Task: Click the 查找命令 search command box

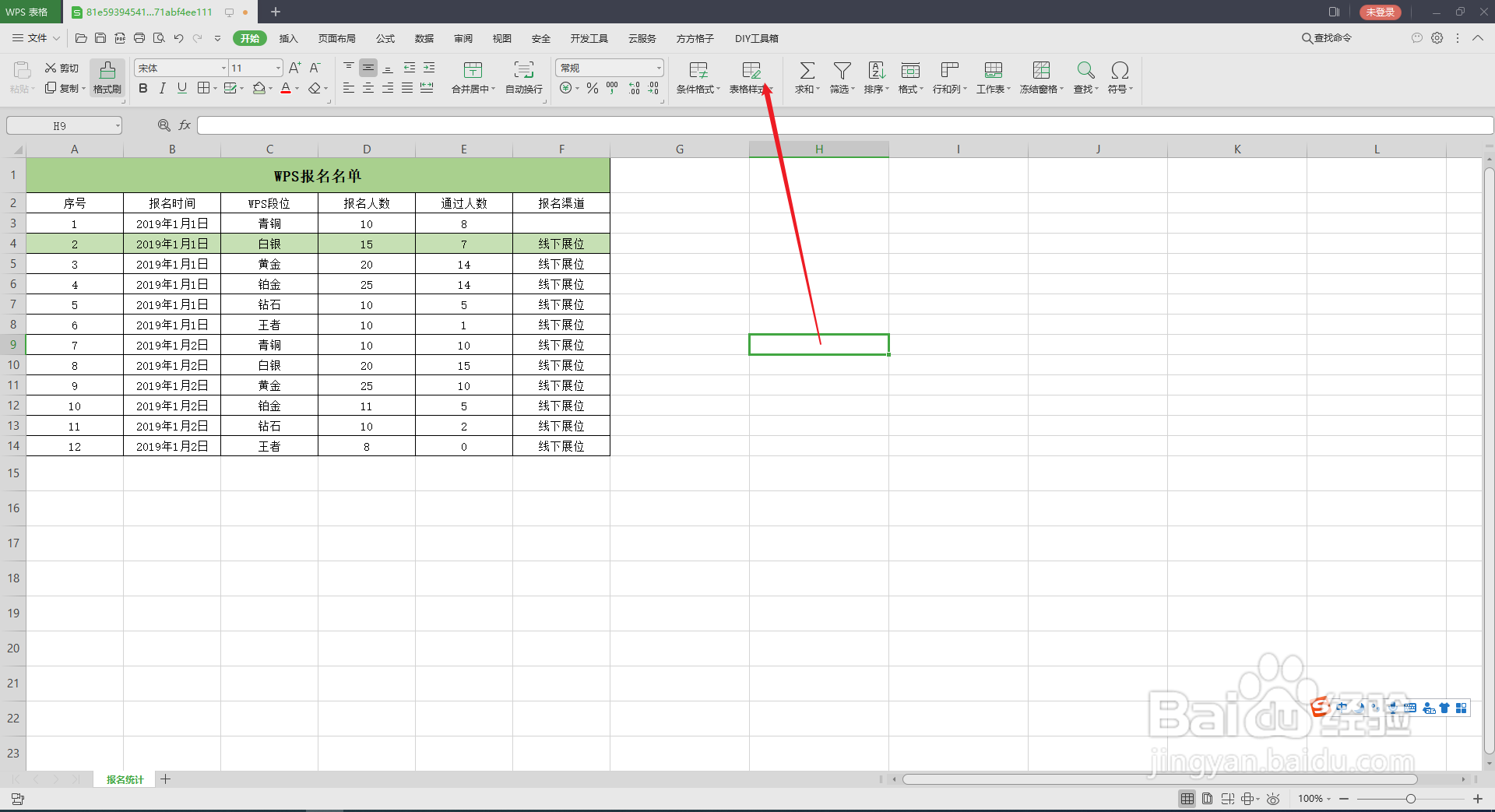Action: [1328, 38]
